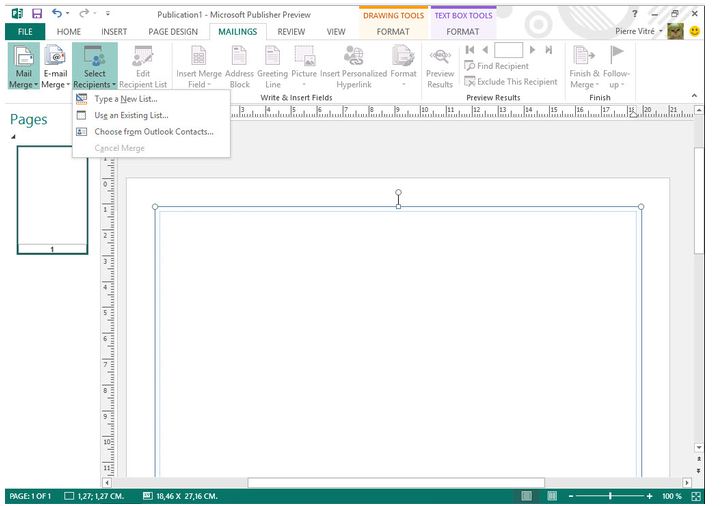
Task: Choose Type a New List option
Action: (x=126, y=99)
